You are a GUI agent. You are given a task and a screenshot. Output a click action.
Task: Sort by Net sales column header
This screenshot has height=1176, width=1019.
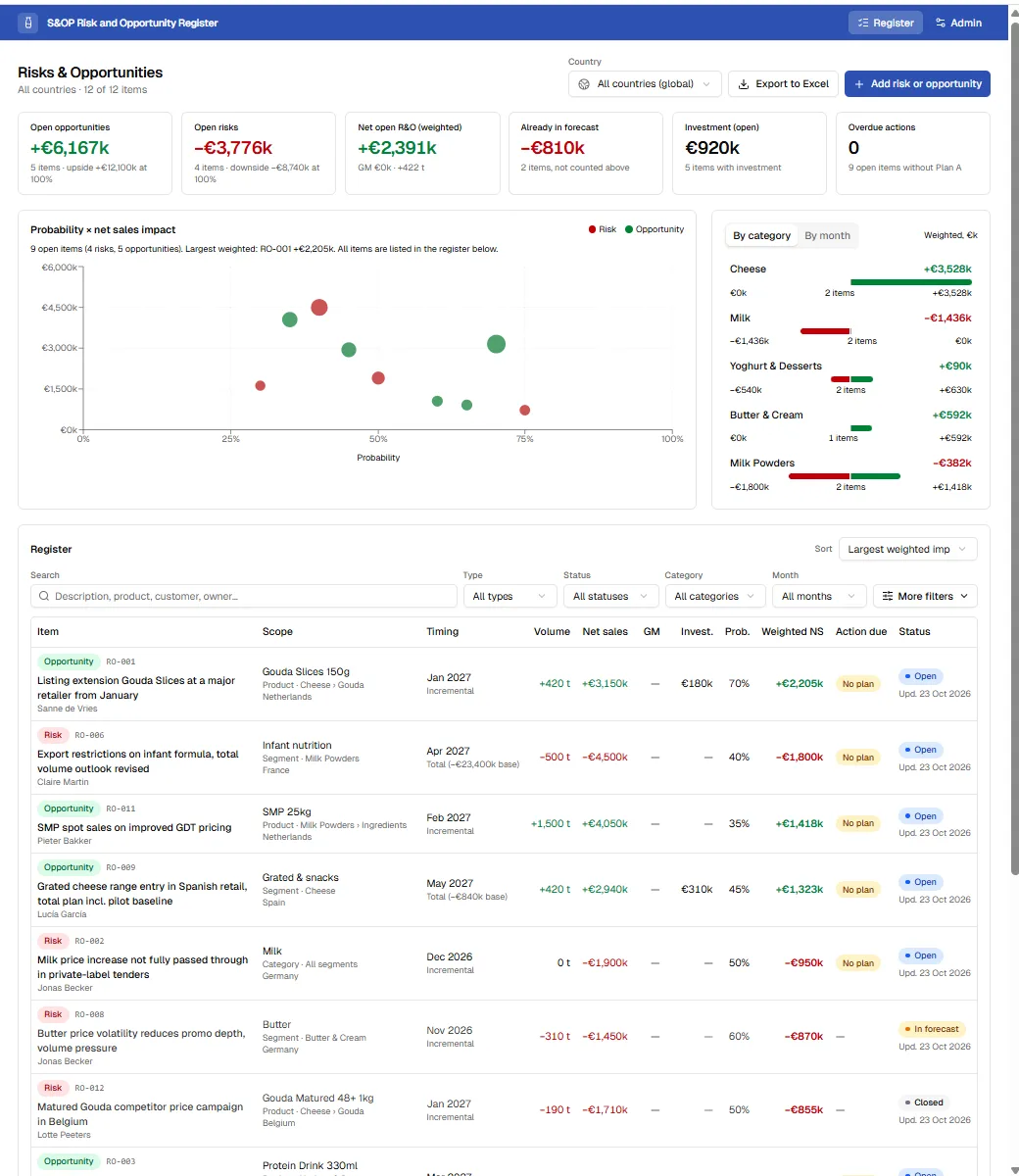[x=605, y=631]
